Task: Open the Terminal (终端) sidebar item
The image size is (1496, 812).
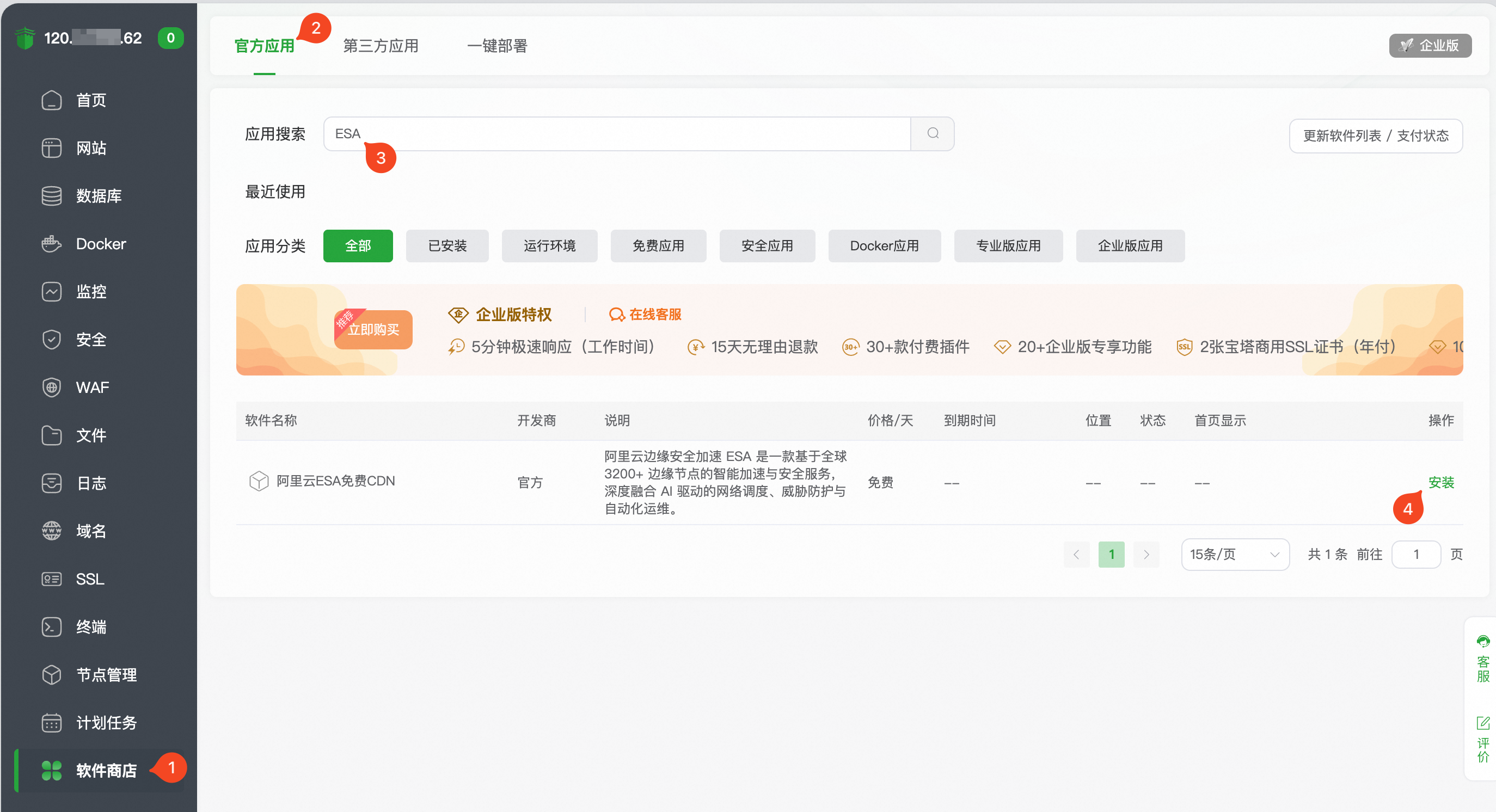Action: [x=90, y=627]
